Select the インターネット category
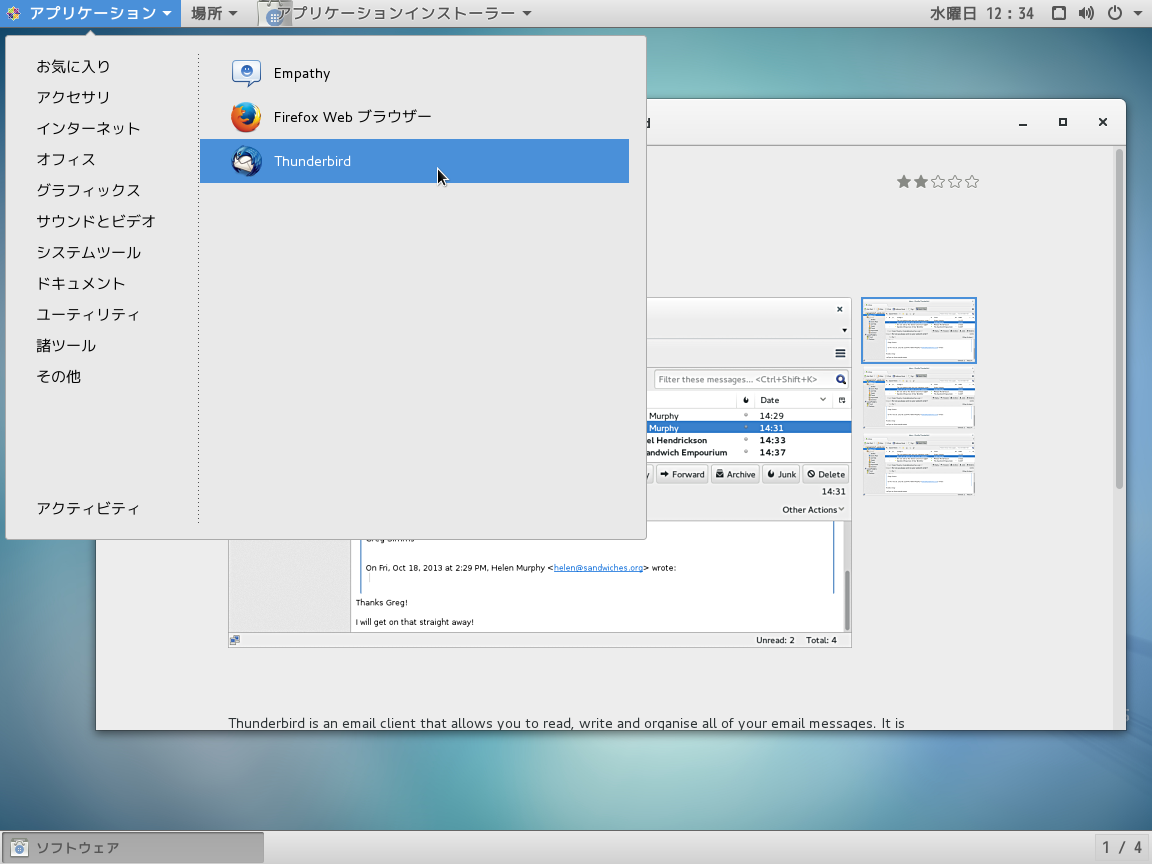Screen dimensions: 1152x864 (x=88, y=129)
